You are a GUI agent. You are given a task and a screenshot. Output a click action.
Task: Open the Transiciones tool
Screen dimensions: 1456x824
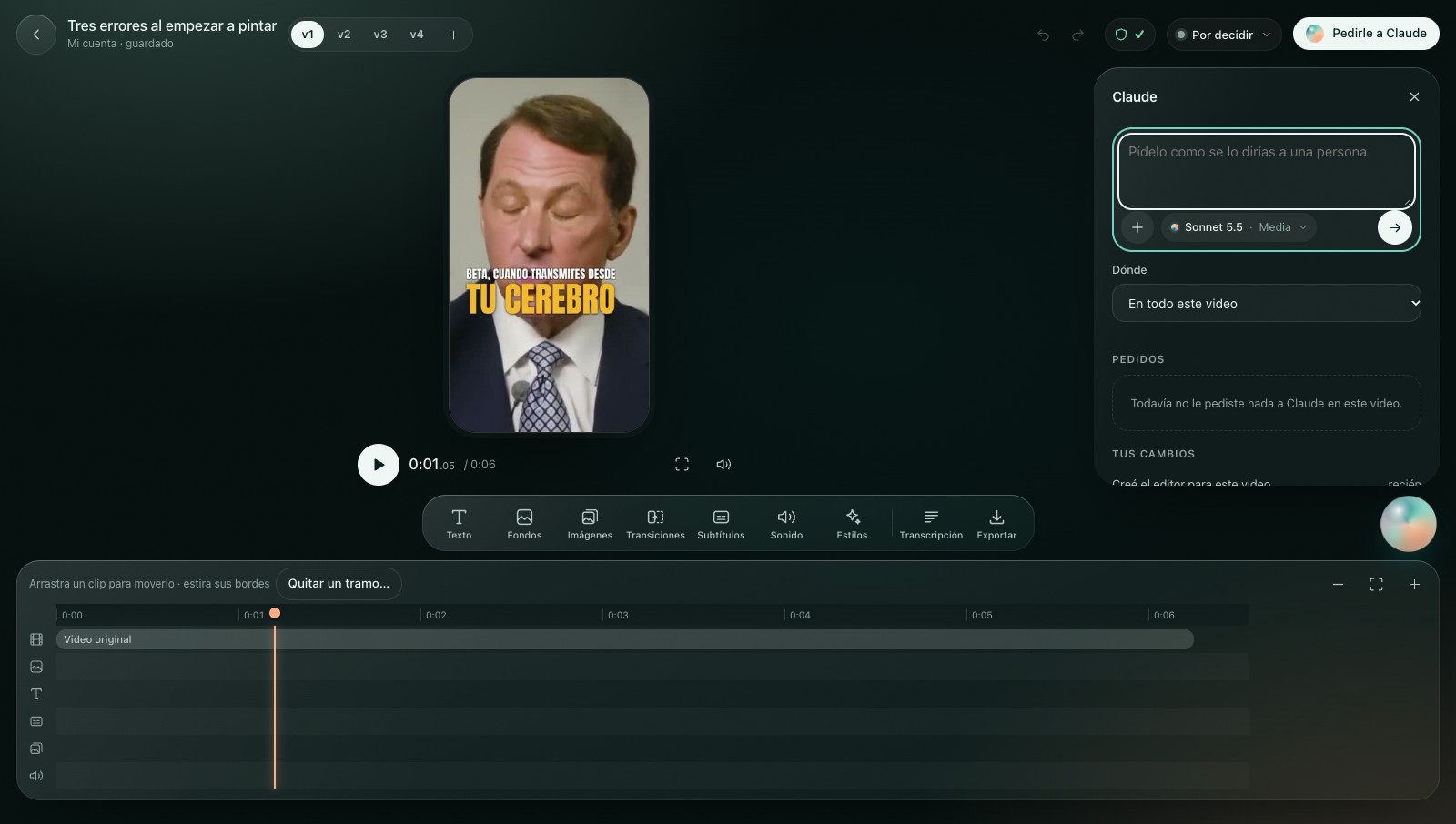pos(655,523)
